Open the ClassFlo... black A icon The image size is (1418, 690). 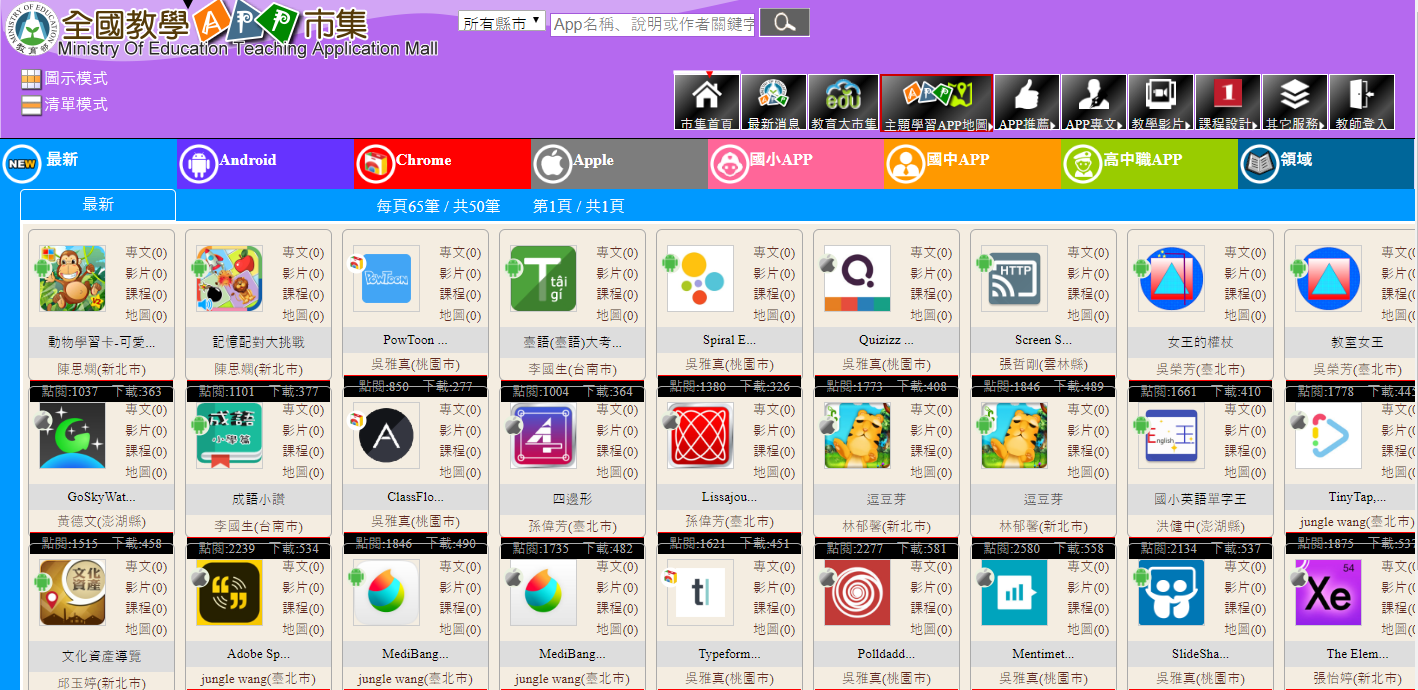click(386, 436)
